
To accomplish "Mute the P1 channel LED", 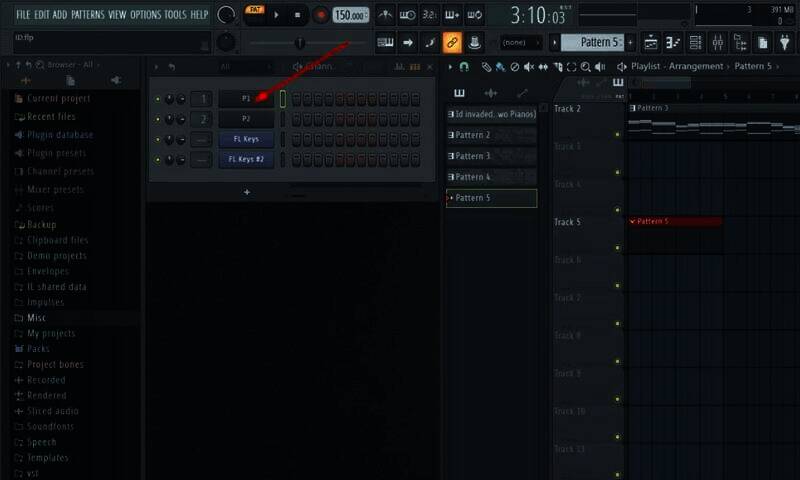I will pyautogui.click(x=158, y=99).
